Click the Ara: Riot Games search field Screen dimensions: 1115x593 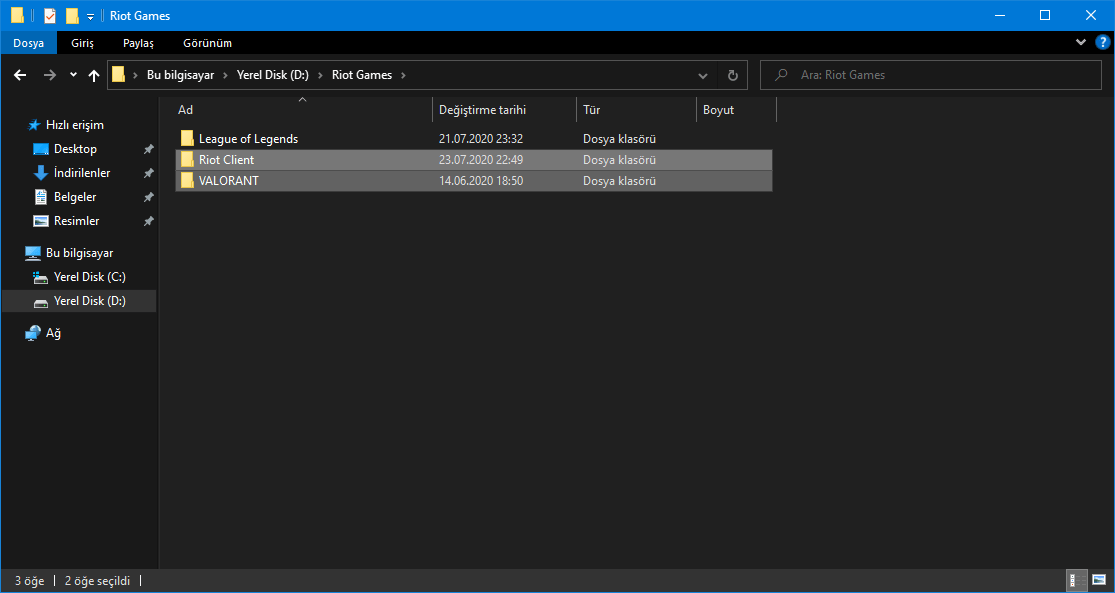(929, 75)
